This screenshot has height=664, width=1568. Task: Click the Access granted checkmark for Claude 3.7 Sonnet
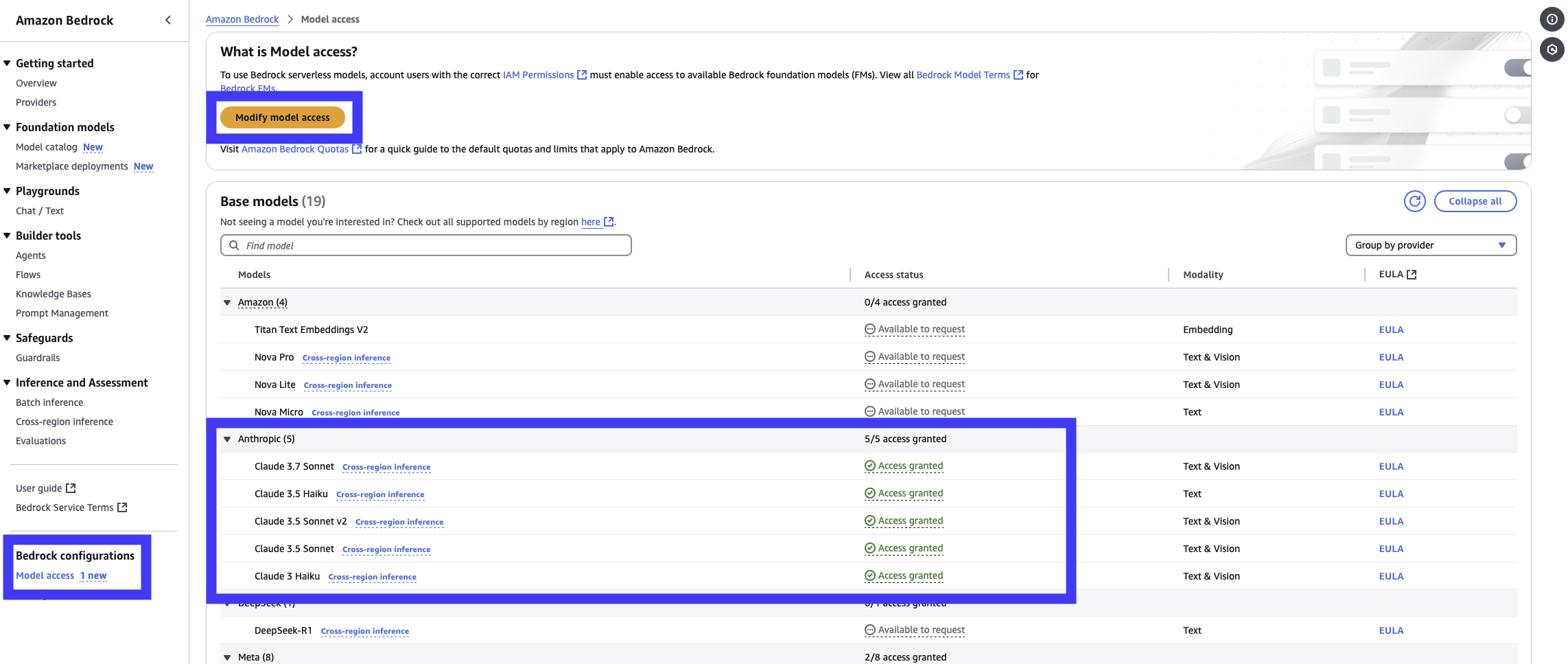pos(870,466)
